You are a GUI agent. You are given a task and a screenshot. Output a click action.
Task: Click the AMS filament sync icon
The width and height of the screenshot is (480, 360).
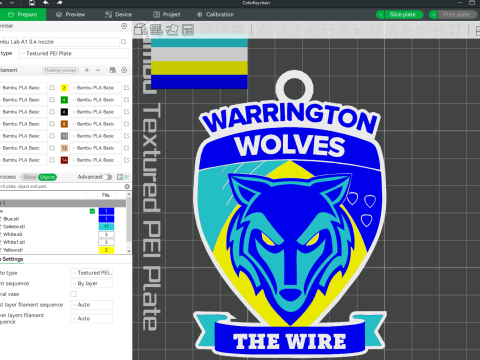(112, 70)
